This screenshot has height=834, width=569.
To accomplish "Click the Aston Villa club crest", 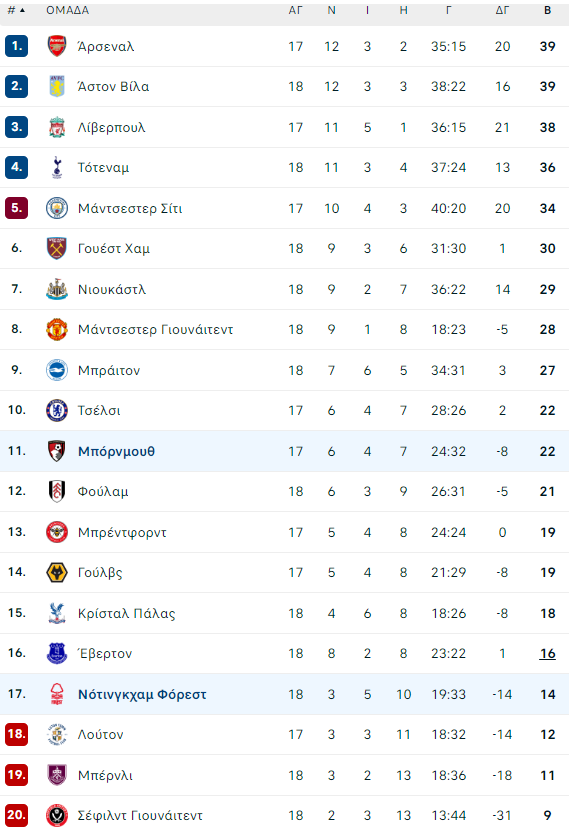I will coord(57,86).
